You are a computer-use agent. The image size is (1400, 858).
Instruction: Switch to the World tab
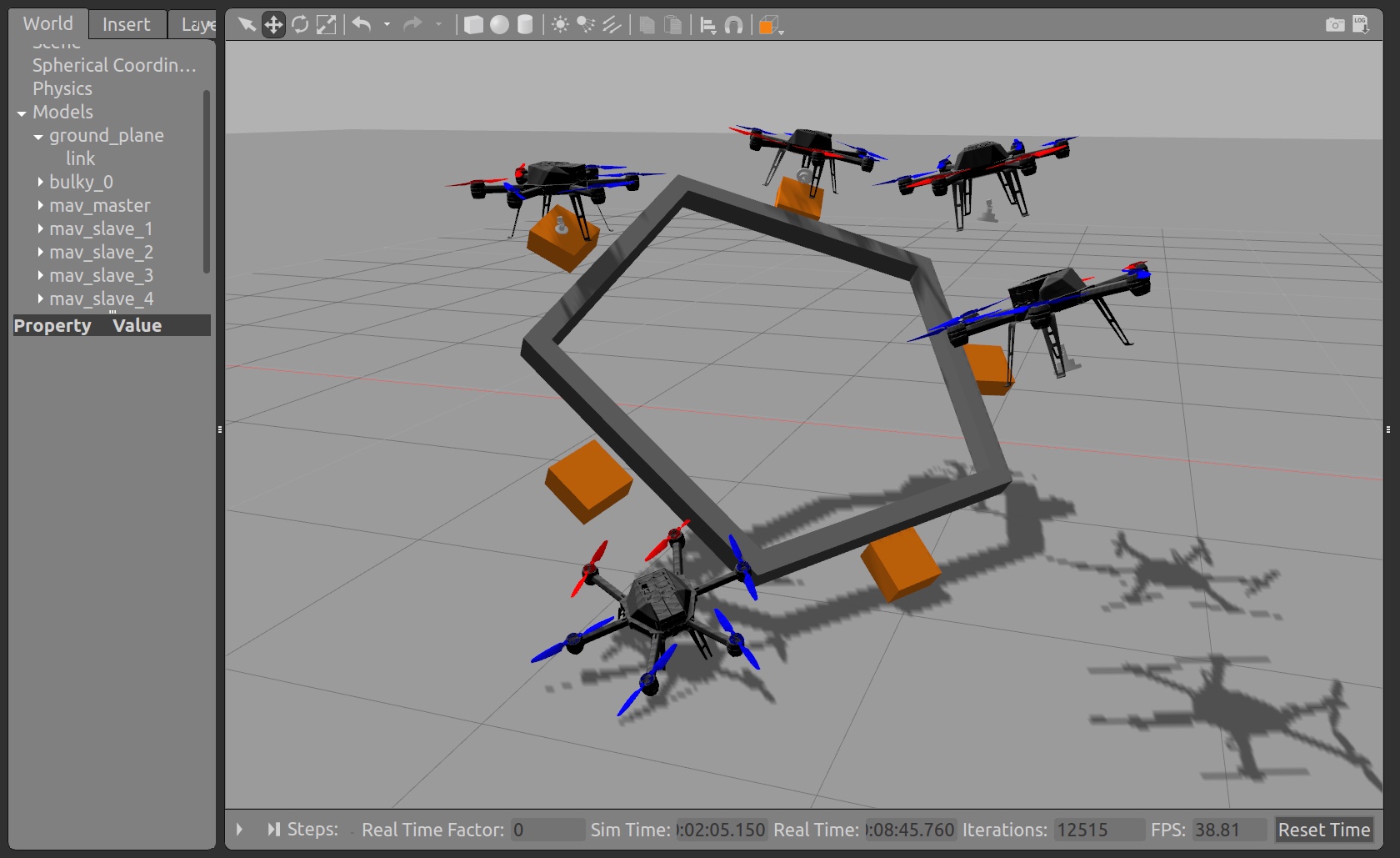[48, 24]
